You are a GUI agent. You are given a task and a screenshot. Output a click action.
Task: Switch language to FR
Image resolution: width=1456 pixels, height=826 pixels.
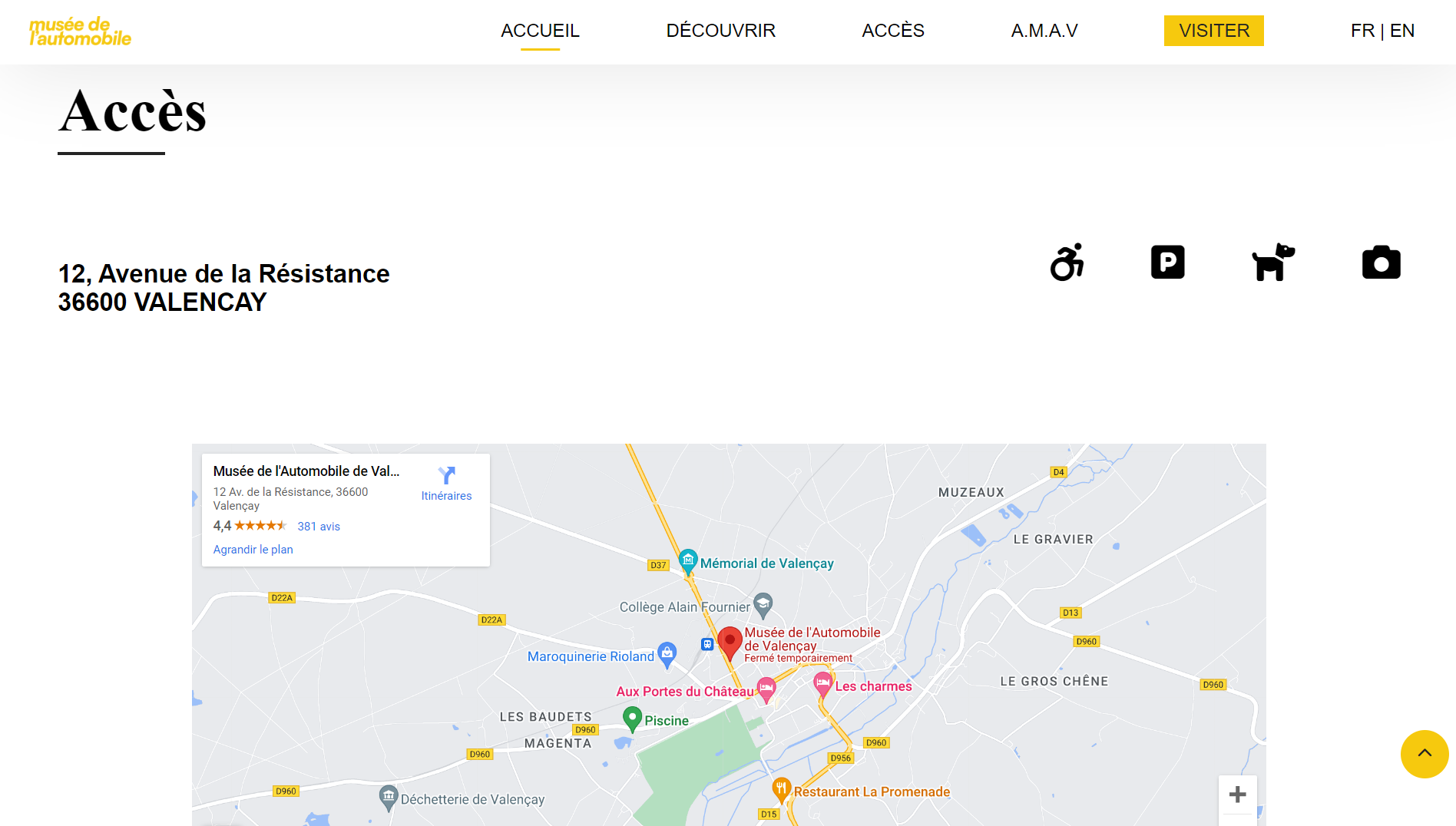(1362, 31)
